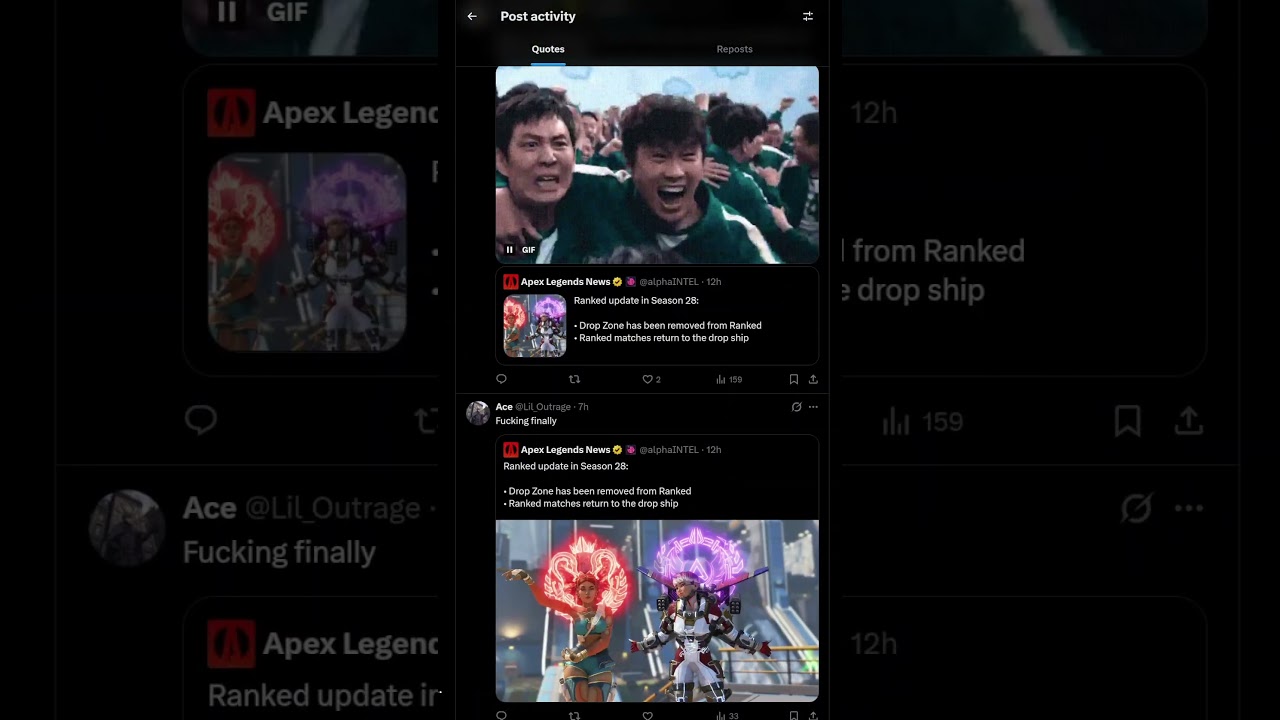1280x720 pixels.
Task: Click the 12h timestamp in the GIF post's quote
Action: [714, 282]
